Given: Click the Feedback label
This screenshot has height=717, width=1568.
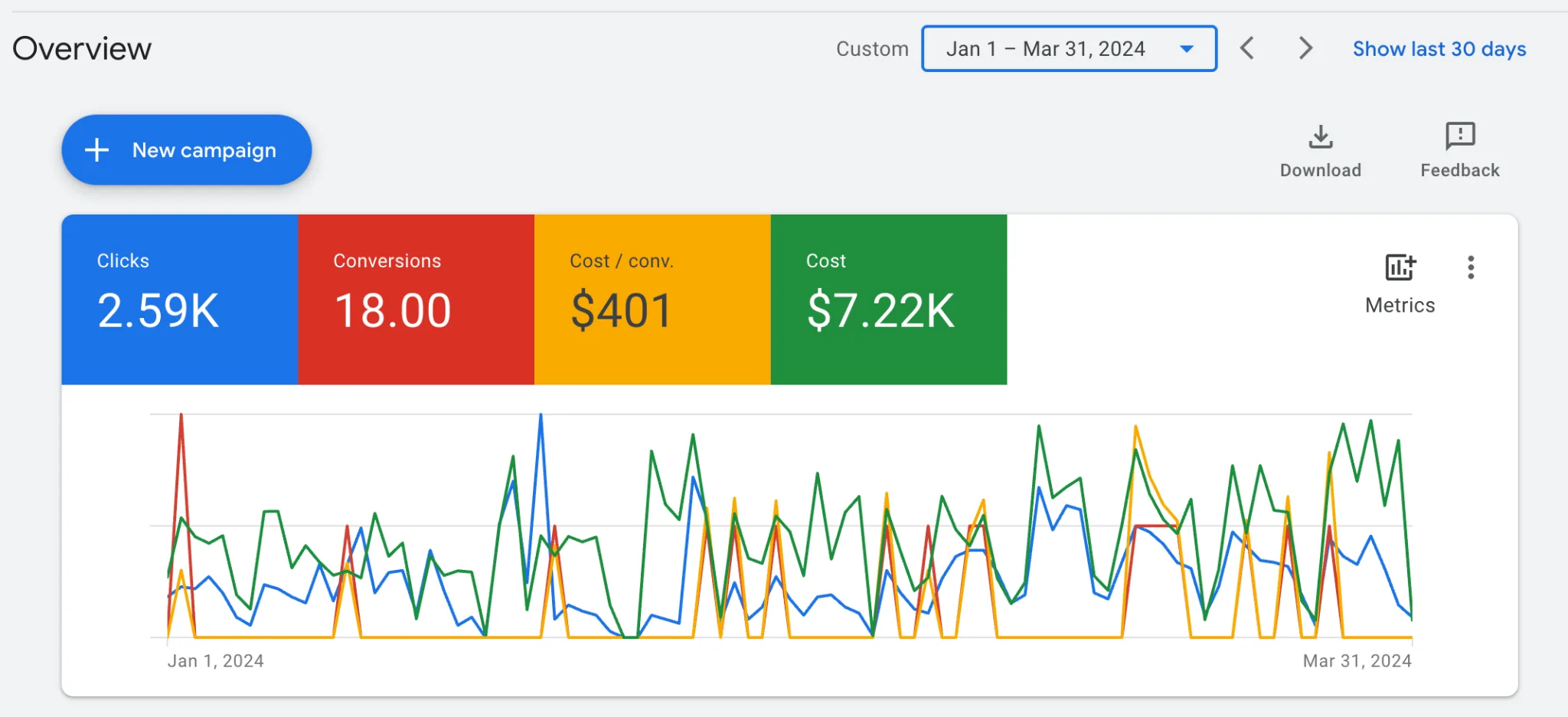Looking at the screenshot, I should pos(1460,170).
